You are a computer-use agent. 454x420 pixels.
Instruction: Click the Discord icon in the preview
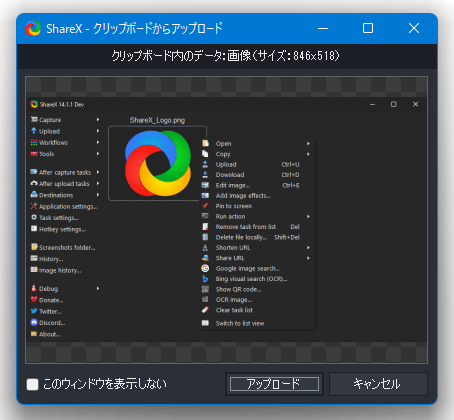coord(34,322)
